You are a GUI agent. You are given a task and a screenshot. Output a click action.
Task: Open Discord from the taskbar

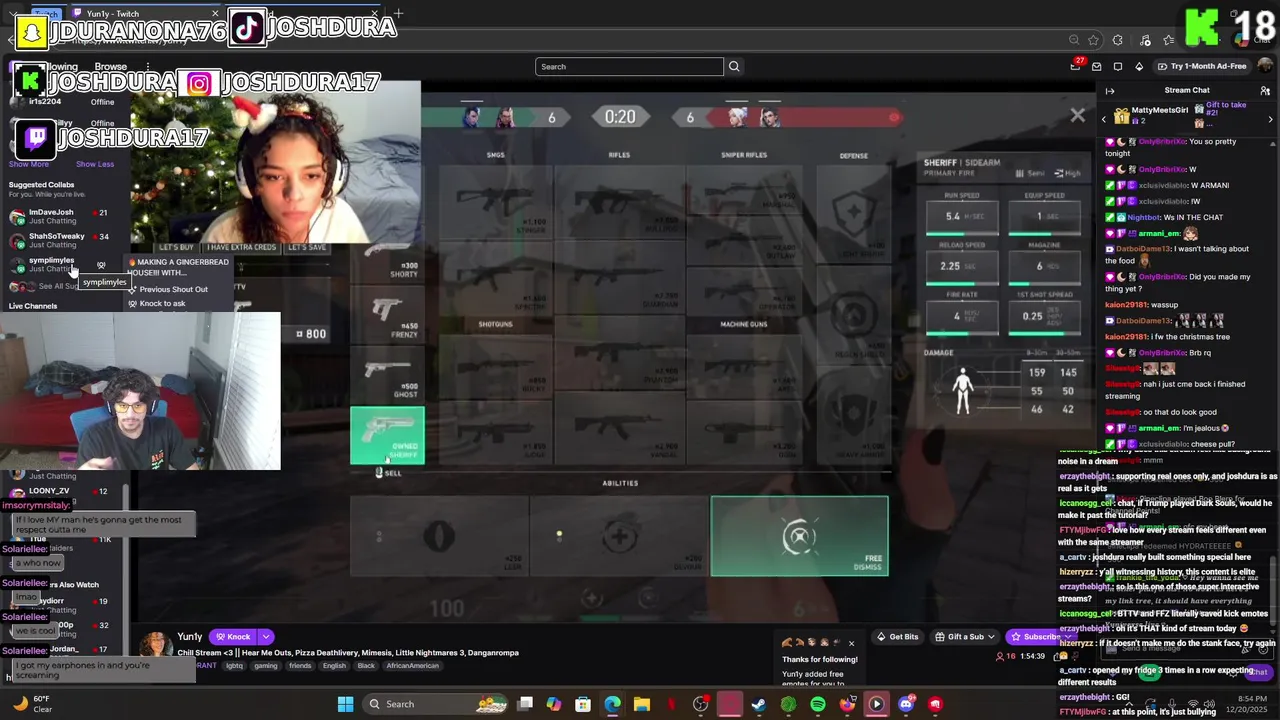(906, 704)
